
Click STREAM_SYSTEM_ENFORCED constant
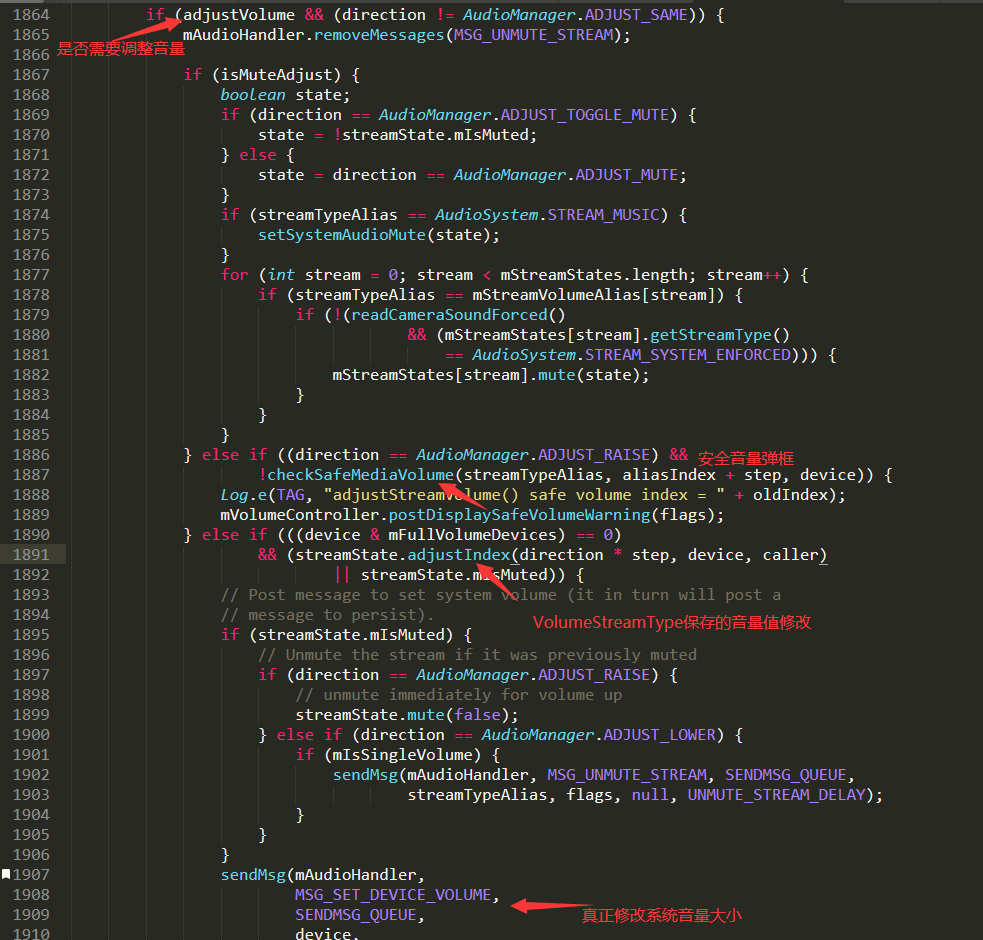pyautogui.click(x=688, y=355)
